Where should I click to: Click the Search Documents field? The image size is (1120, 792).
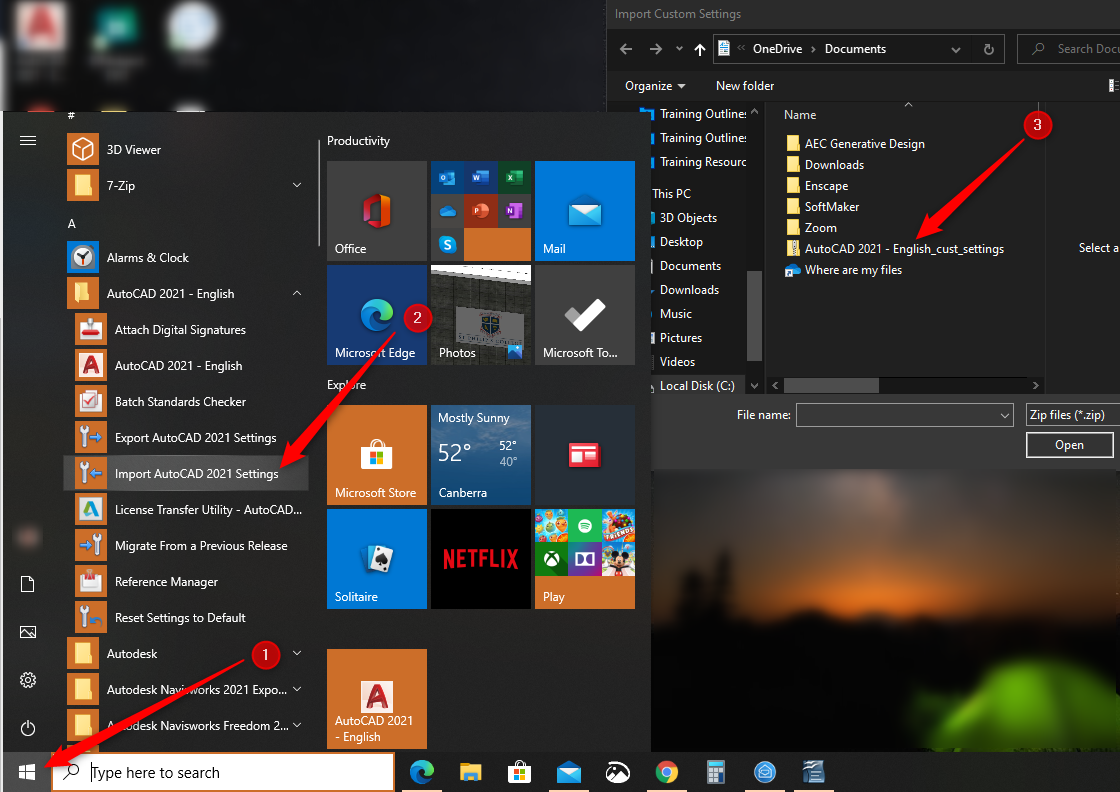click(x=1069, y=49)
